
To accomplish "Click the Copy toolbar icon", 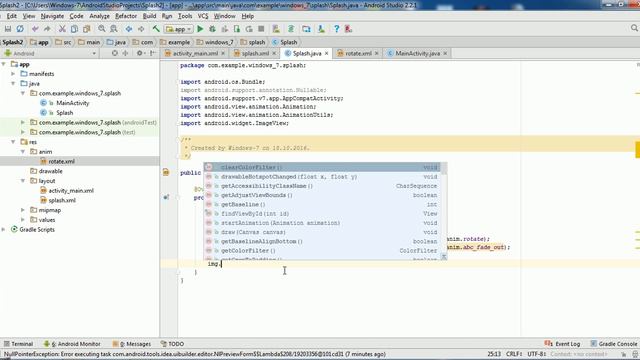I will tap(74, 29).
